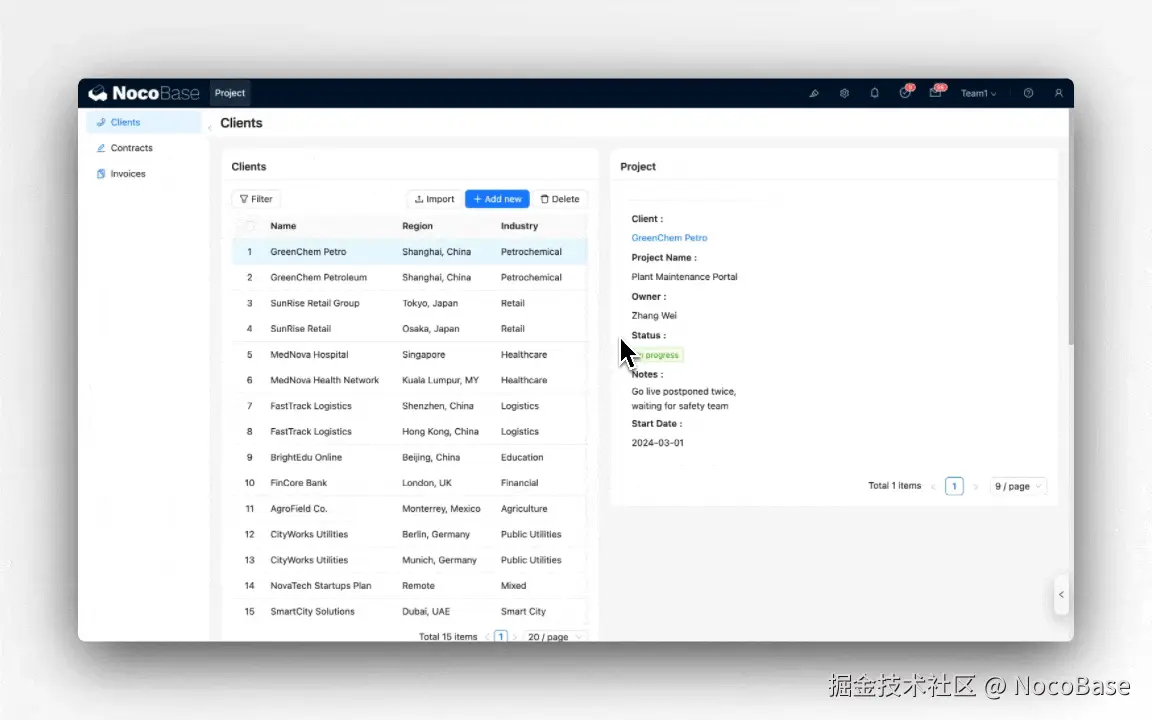Click the In progress status tag
This screenshot has height=720, width=1152.
tap(658, 355)
